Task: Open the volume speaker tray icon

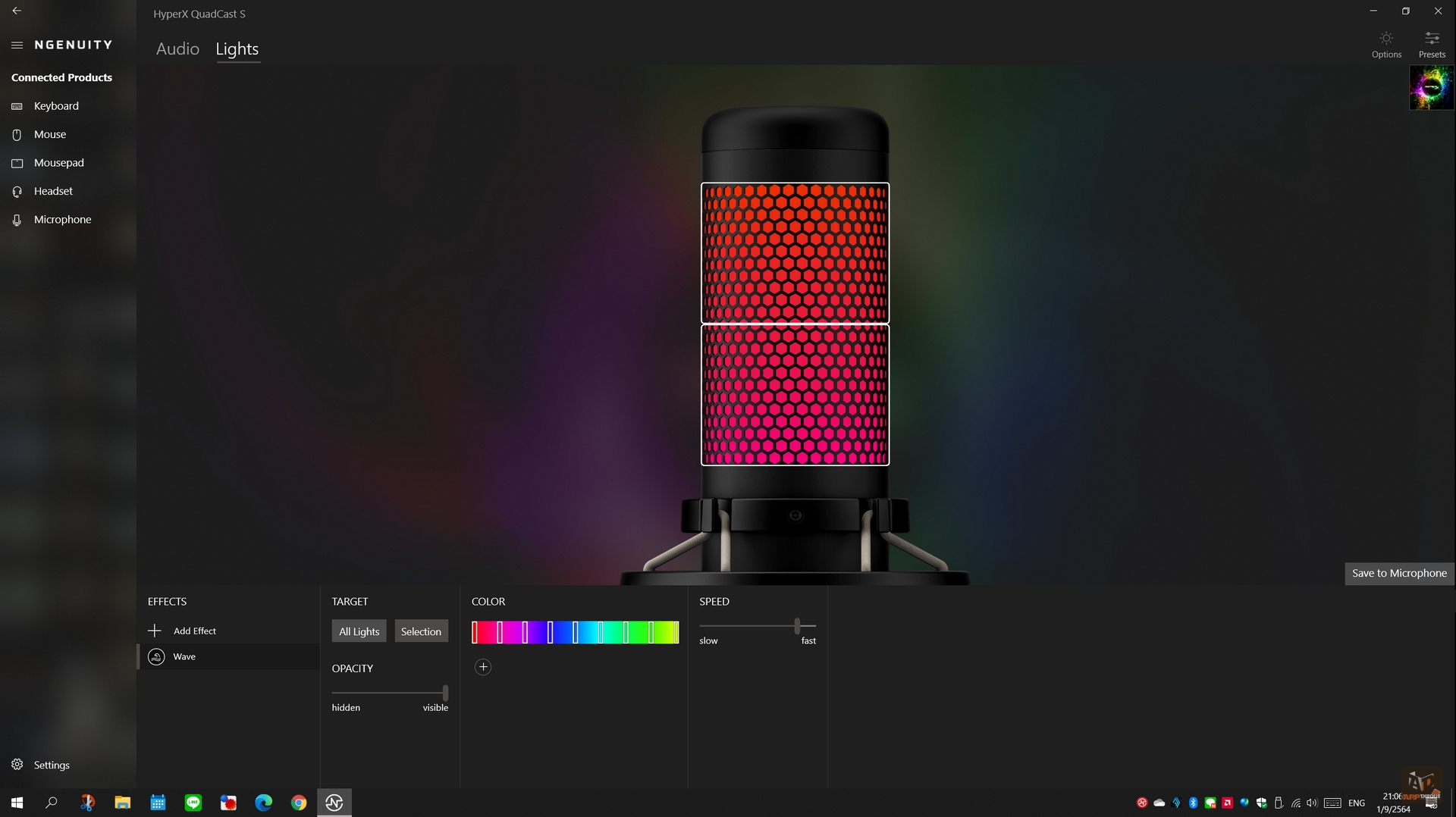Action: pos(1312,803)
